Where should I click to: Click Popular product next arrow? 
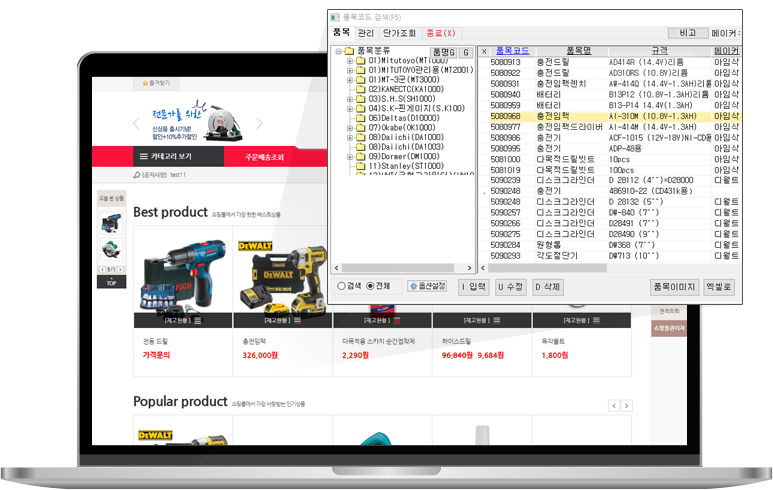point(627,406)
